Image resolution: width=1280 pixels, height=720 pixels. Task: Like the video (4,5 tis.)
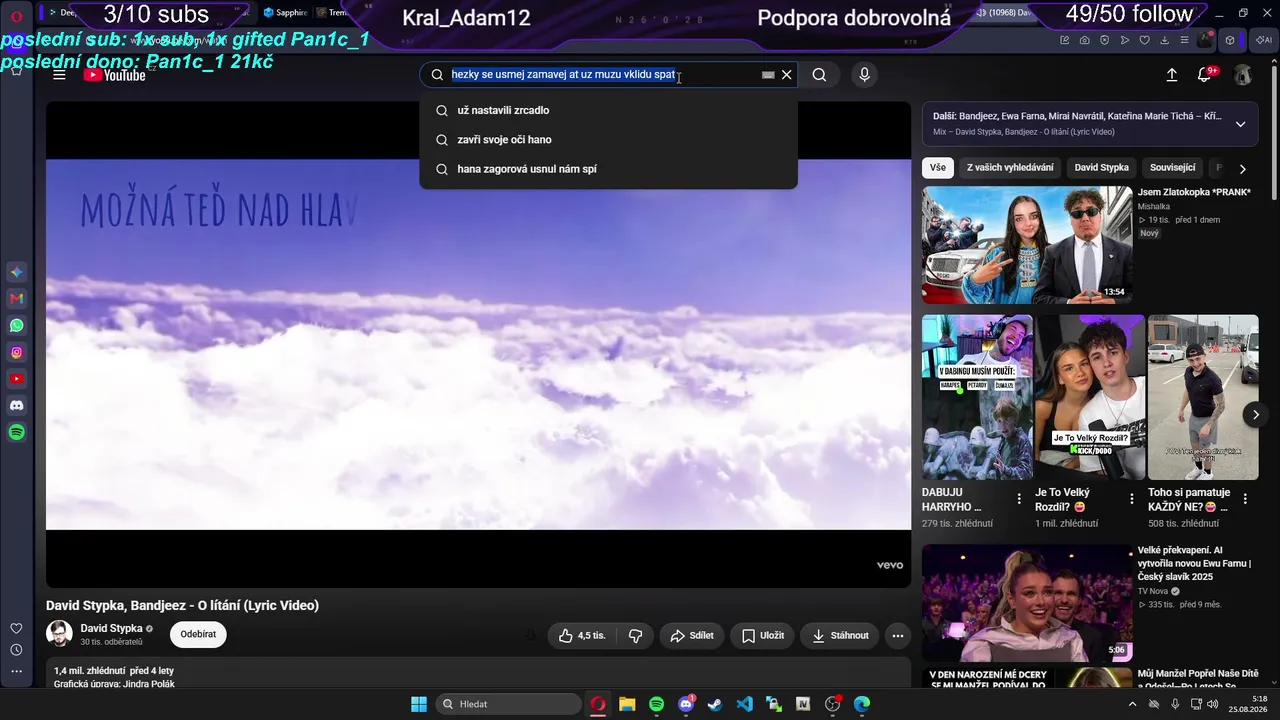tap(582, 635)
